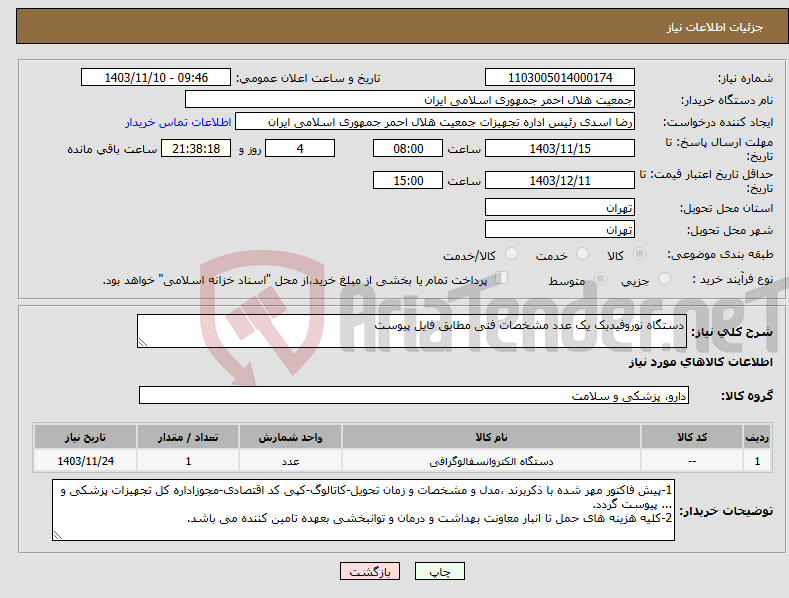Viewport: 789px width, 598px height.
Task: Click the کد کالا column header
Action: tap(692, 437)
